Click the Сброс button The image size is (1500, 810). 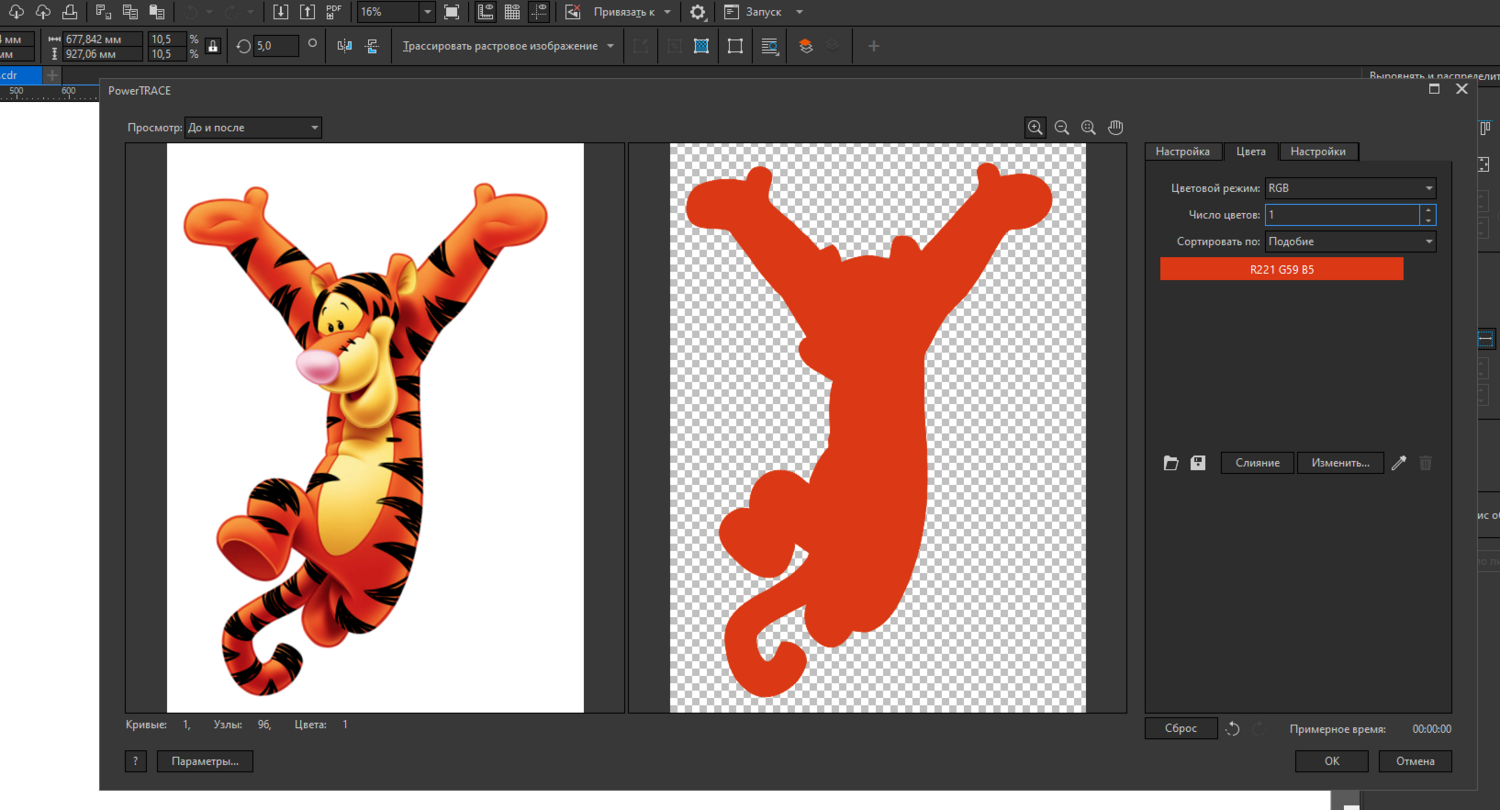(x=1181, y=729)
